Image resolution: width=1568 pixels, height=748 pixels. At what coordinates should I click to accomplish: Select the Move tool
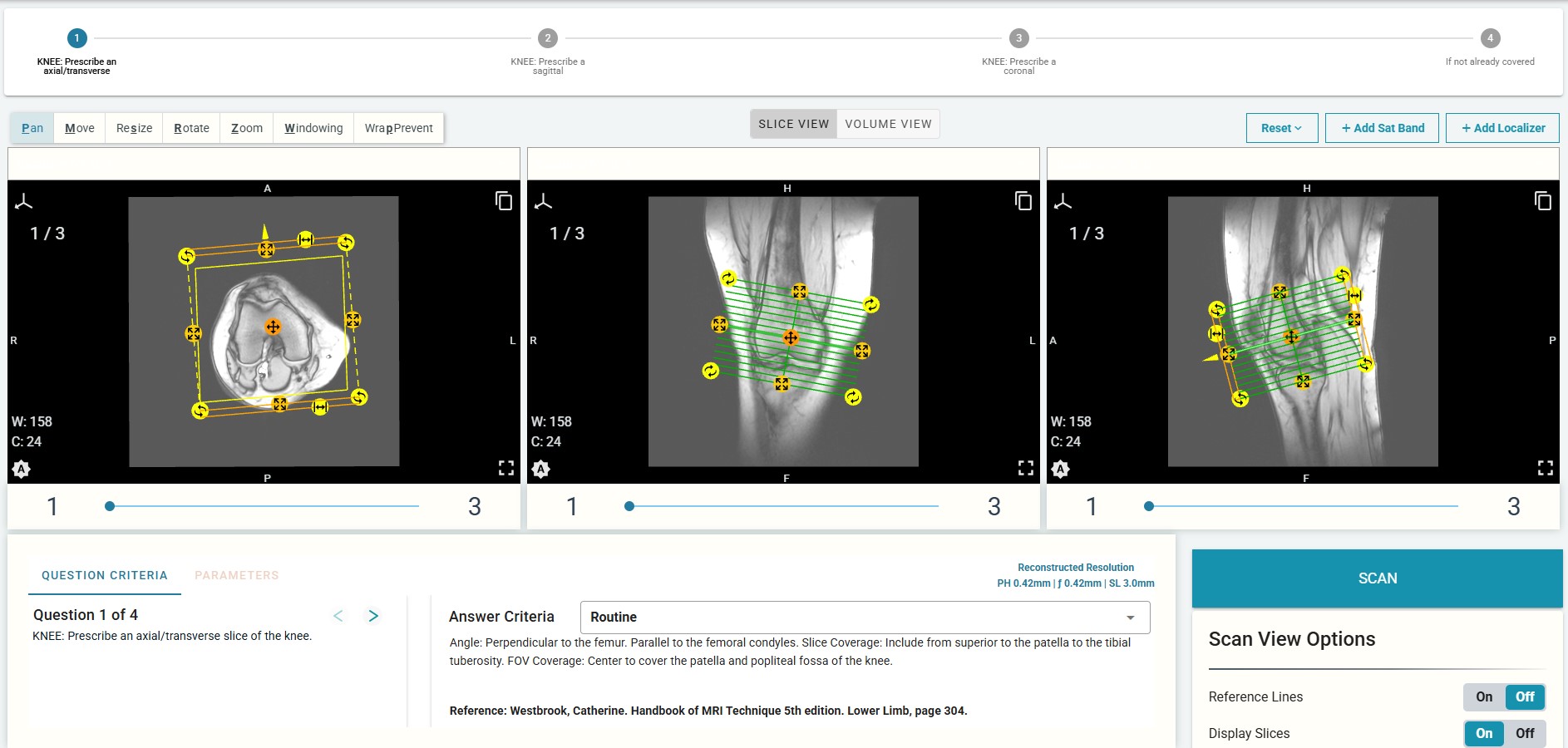tap(80, 128)
